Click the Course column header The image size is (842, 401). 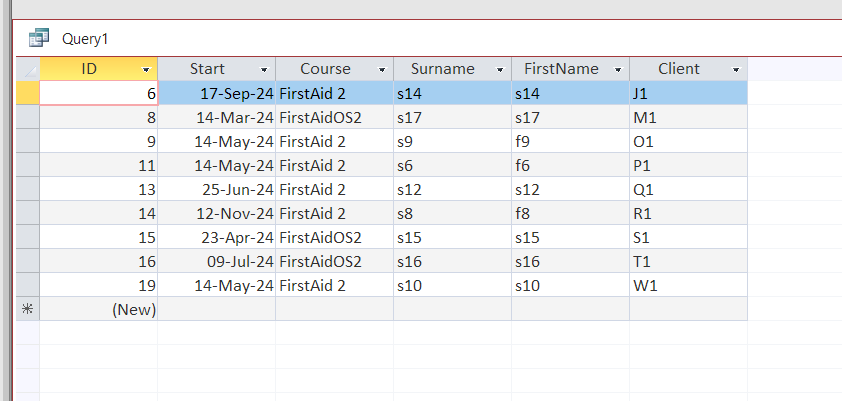pyautogui.click(x=326, y=69)
